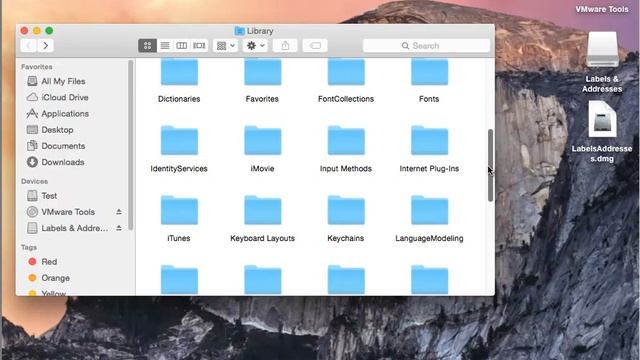The height and width of the screenshot is (360, 640).
Task: Focus the Finder Search field
Action: 426,46
